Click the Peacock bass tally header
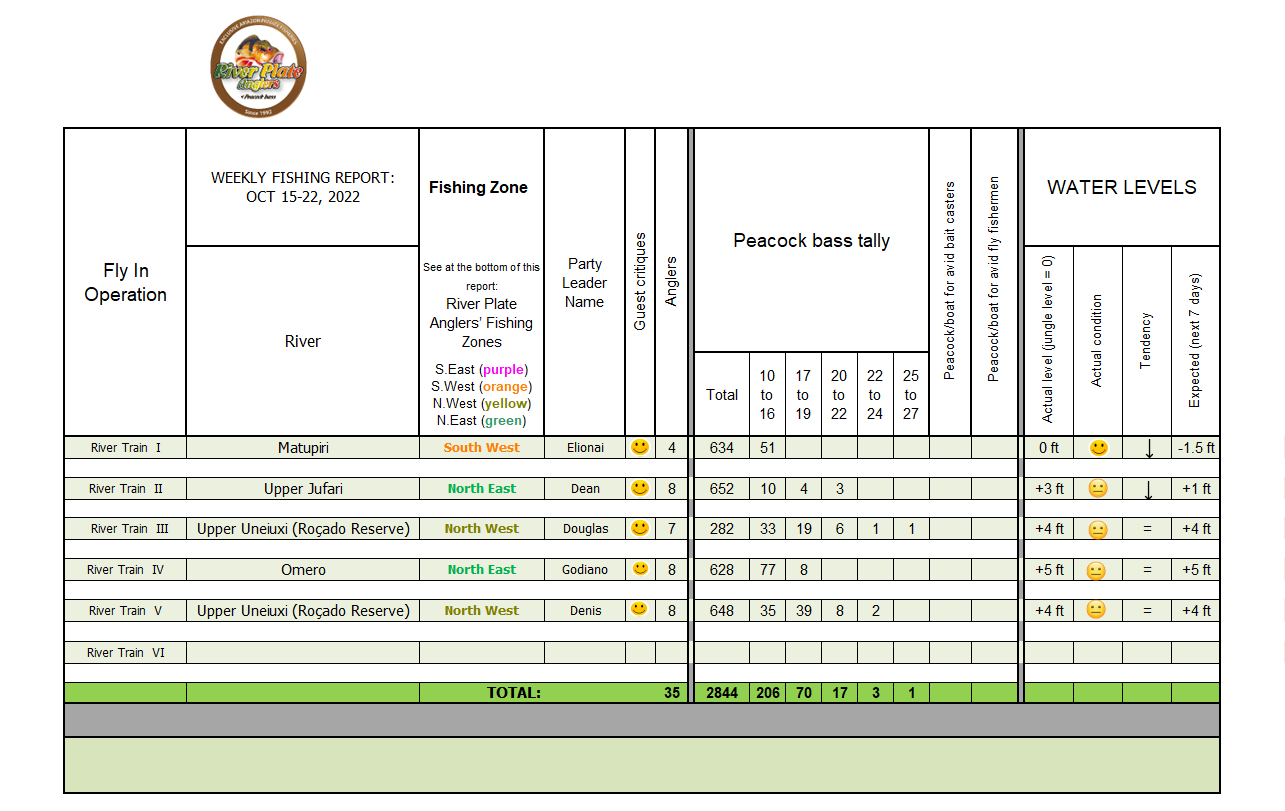 (x=811, y=240)
